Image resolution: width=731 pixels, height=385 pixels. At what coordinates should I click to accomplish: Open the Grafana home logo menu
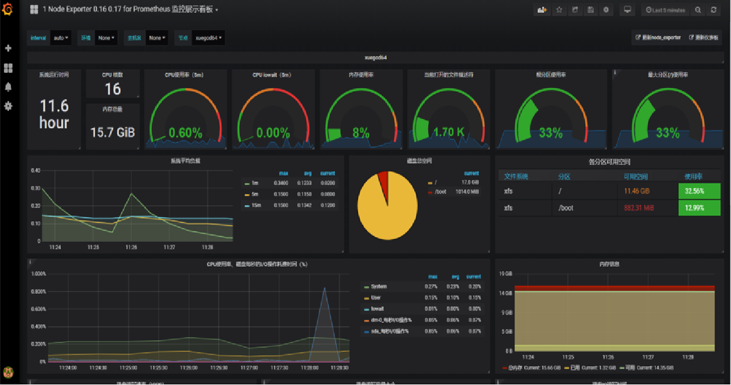[7, 9]
